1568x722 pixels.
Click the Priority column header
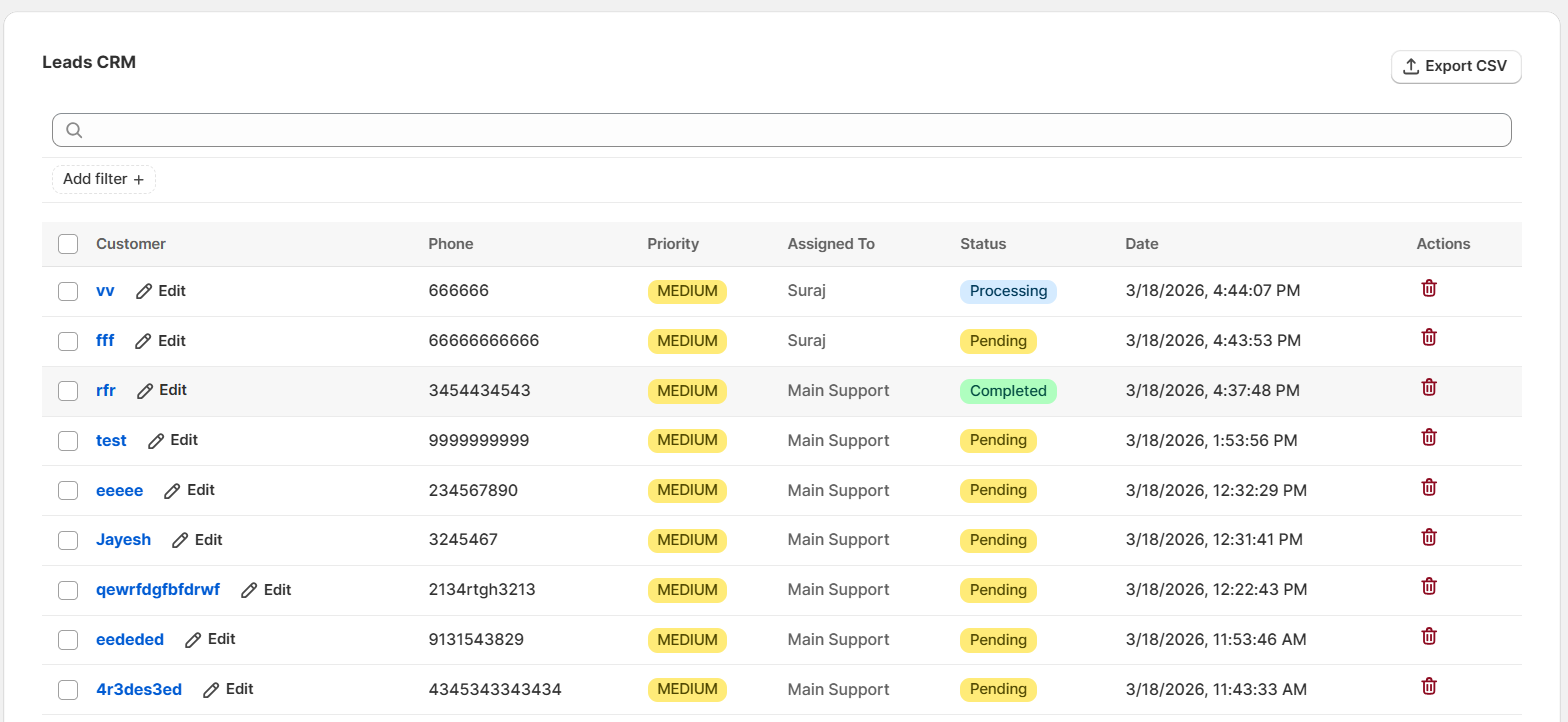pos(672,244)
